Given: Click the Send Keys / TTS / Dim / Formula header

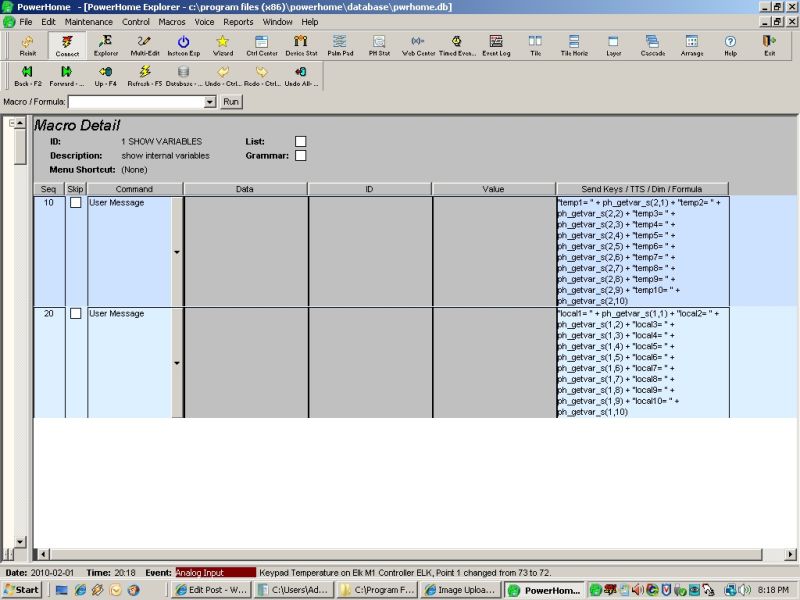Looking at the screenshot, I should coord(642,189).
